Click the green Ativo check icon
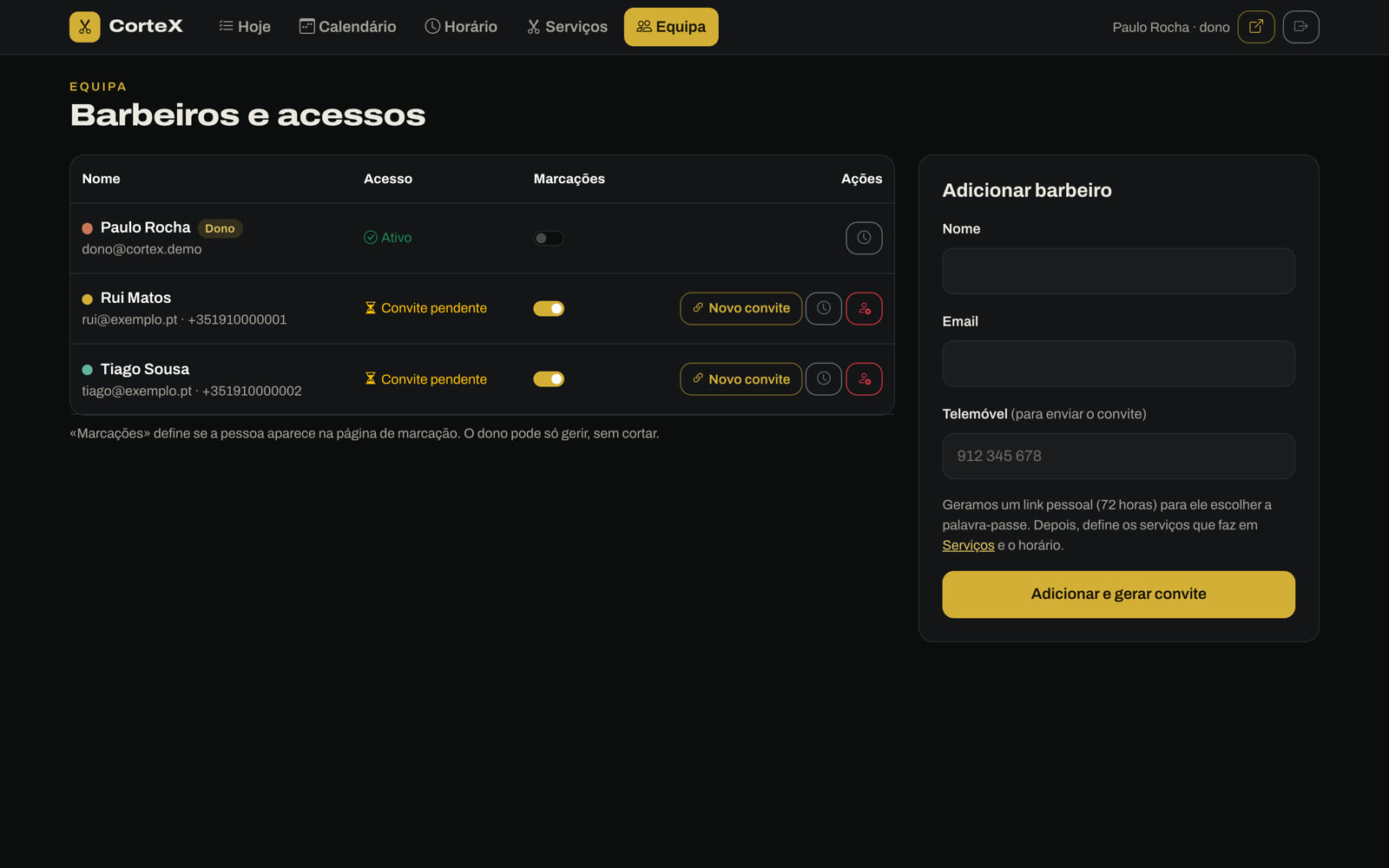This screenshot has width=1389, height=868. 371,238
